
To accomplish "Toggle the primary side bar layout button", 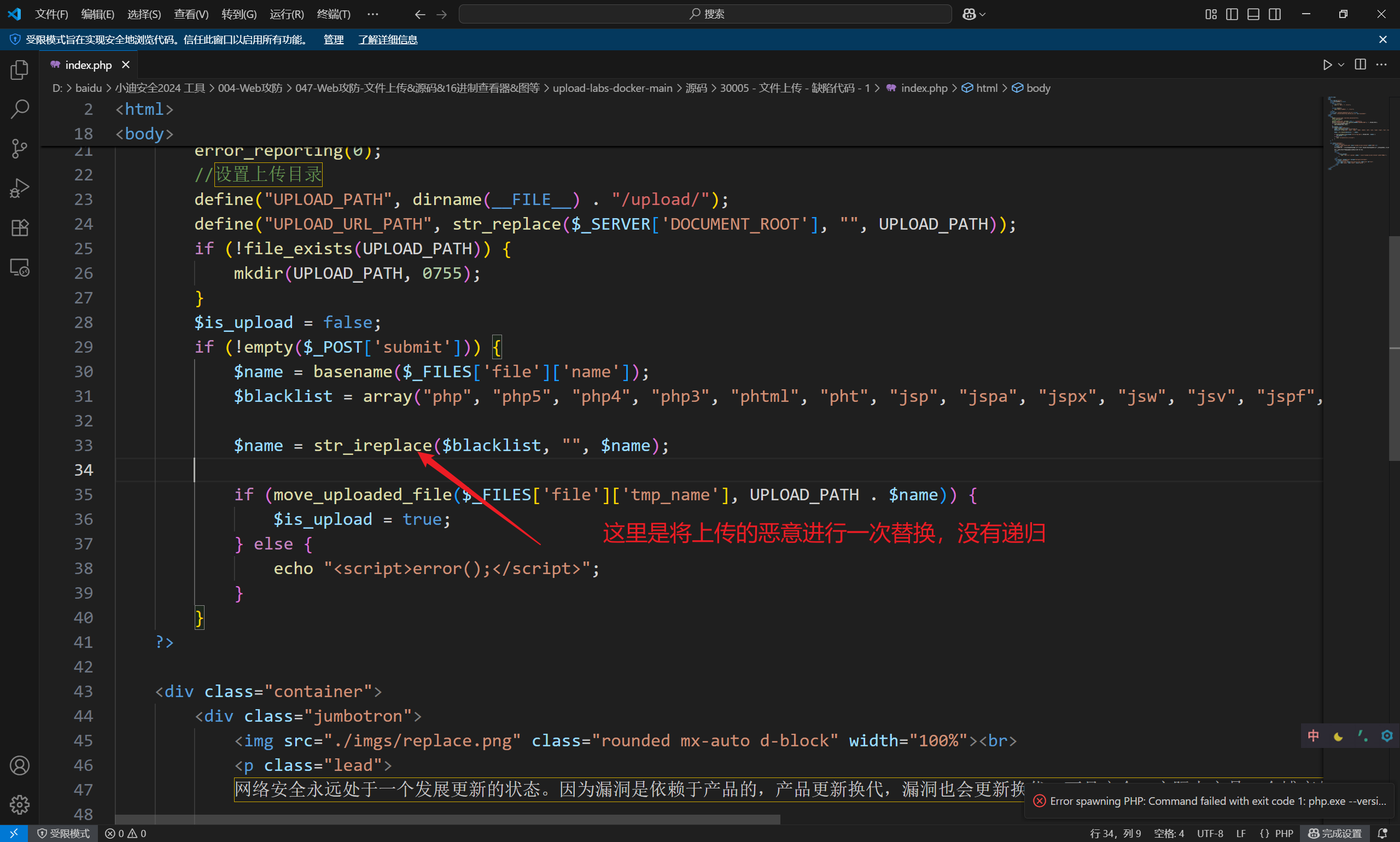I will pos(1232,14).
